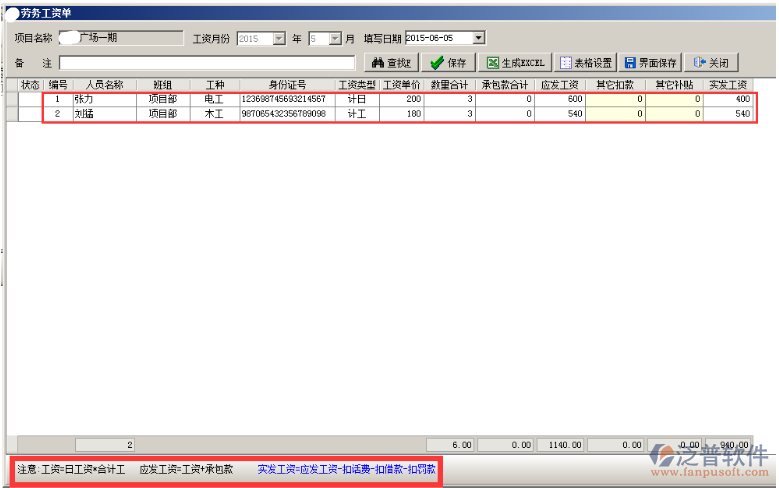Image resolution: width=779 pixels, height=488 pixels.
Task: Export table with 生成EXCEL button
Action: (x=515, y=63)
